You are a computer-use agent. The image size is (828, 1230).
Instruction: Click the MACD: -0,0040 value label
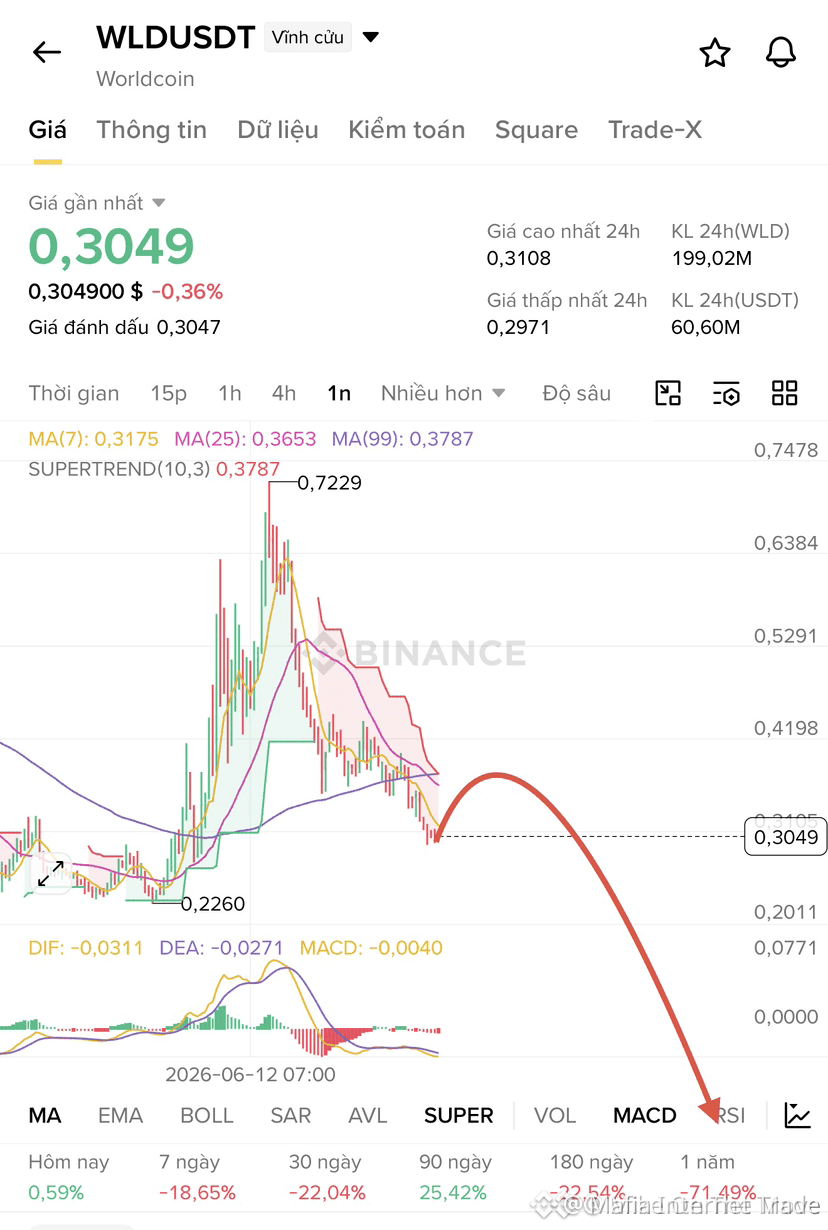point(371,947)
